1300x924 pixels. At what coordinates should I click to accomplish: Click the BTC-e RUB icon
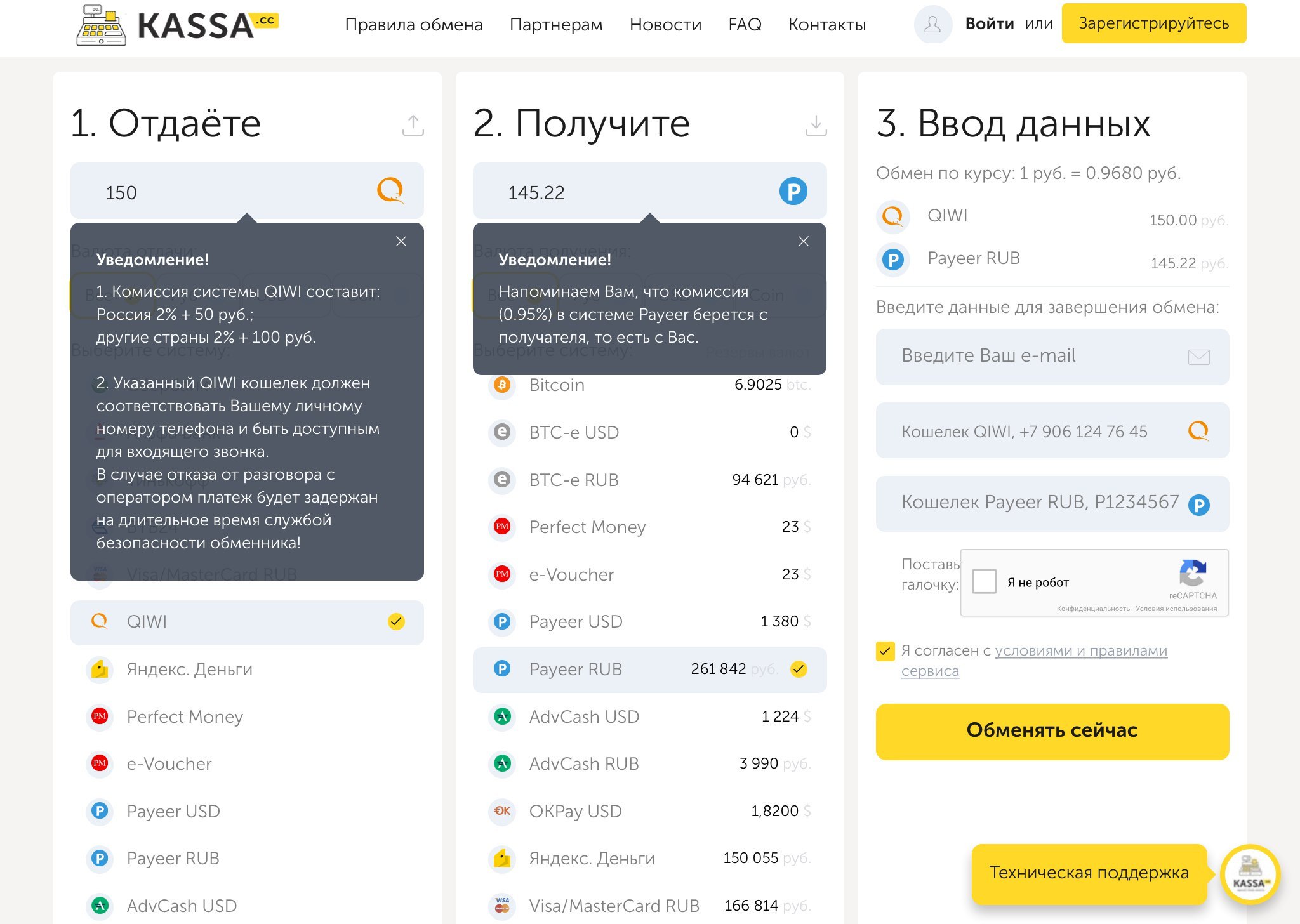[502, 480]
